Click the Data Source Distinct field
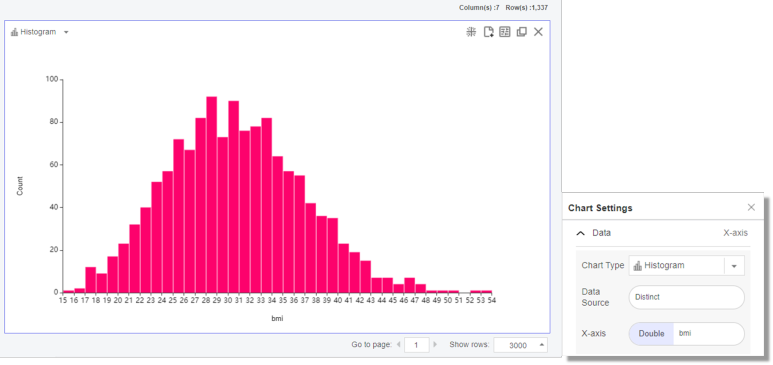This screenshot has width=773, height=365. tap(687, 297)
